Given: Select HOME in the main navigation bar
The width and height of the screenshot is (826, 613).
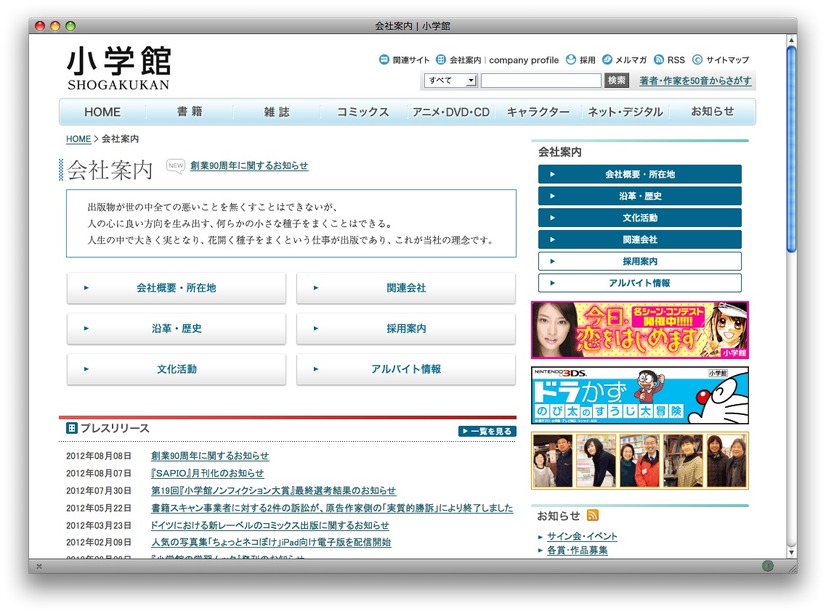Looking at the screenshot, I should coord(102,112).
